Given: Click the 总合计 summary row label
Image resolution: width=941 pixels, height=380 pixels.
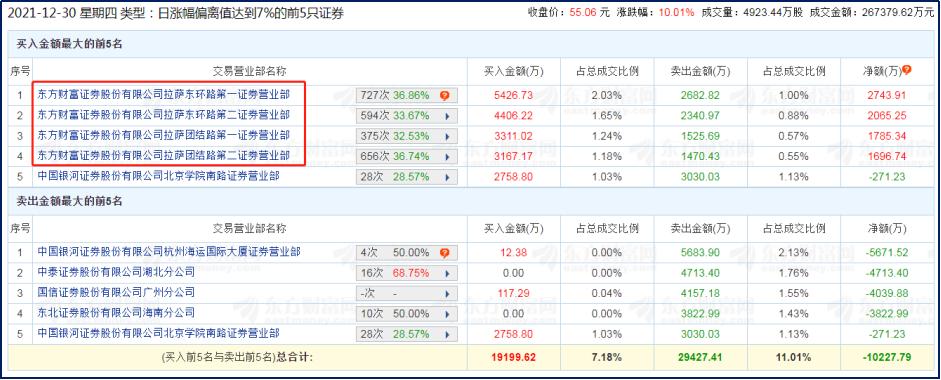Looking at the screenshot, I should pos(237,357).
